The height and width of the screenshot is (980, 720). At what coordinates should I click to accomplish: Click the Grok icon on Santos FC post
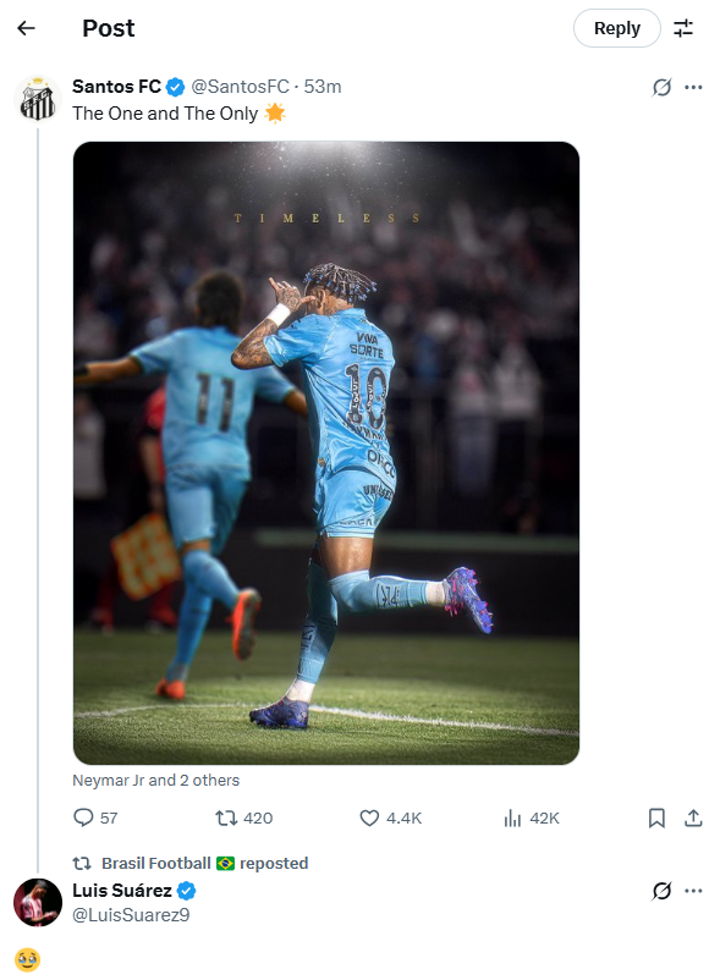661,87
